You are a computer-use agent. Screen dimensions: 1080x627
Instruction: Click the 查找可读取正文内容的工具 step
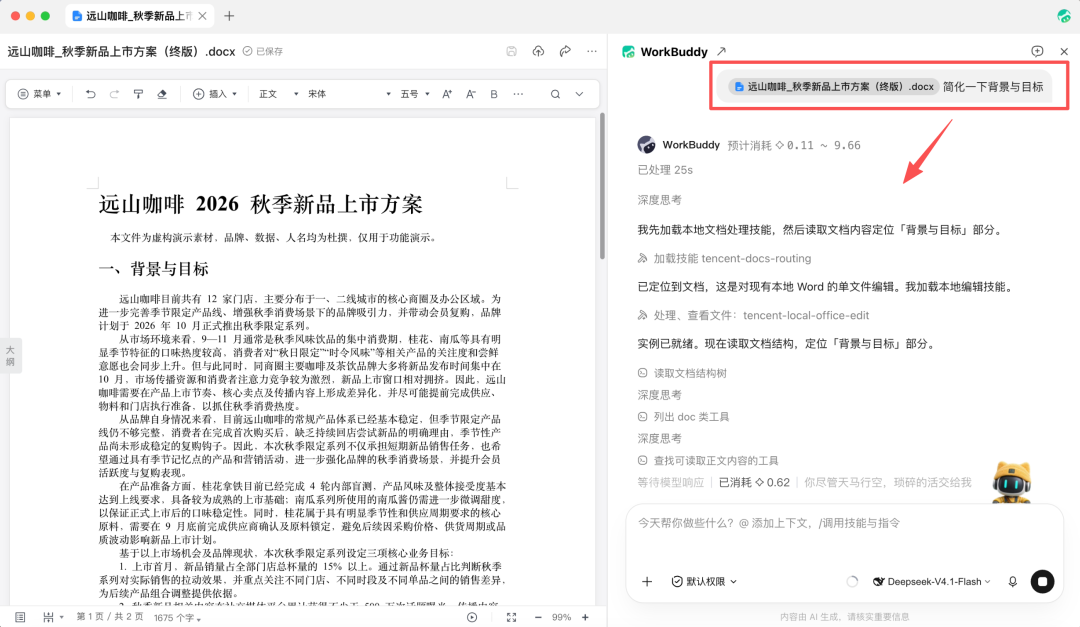[708, 460]
